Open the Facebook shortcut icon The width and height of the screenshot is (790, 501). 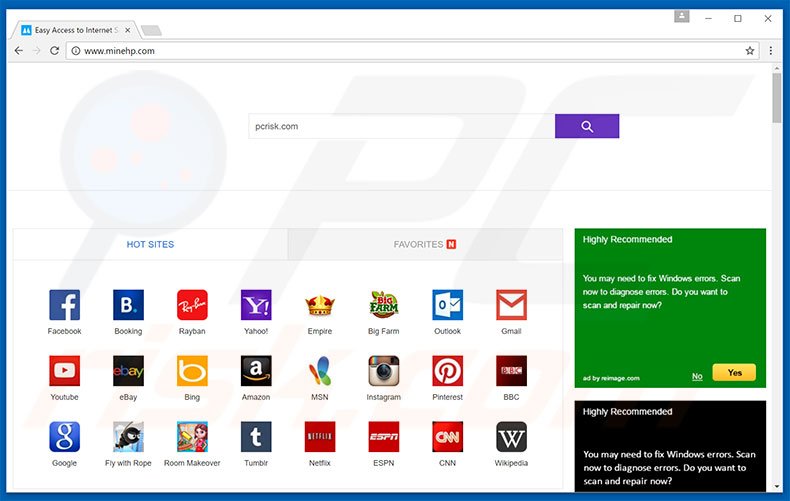click(x=64, y=305)
